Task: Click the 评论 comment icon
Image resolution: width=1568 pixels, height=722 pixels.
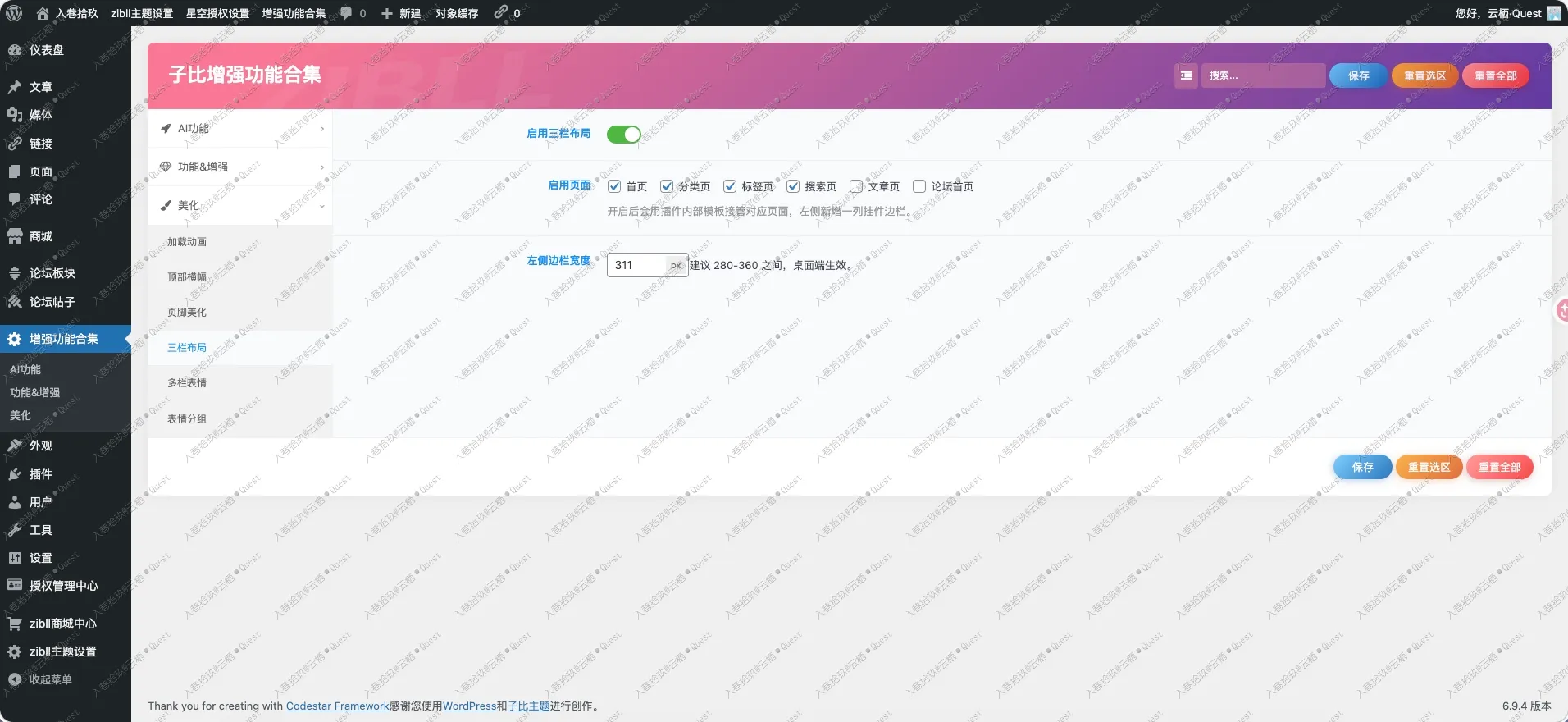Action: pos(15,199)
